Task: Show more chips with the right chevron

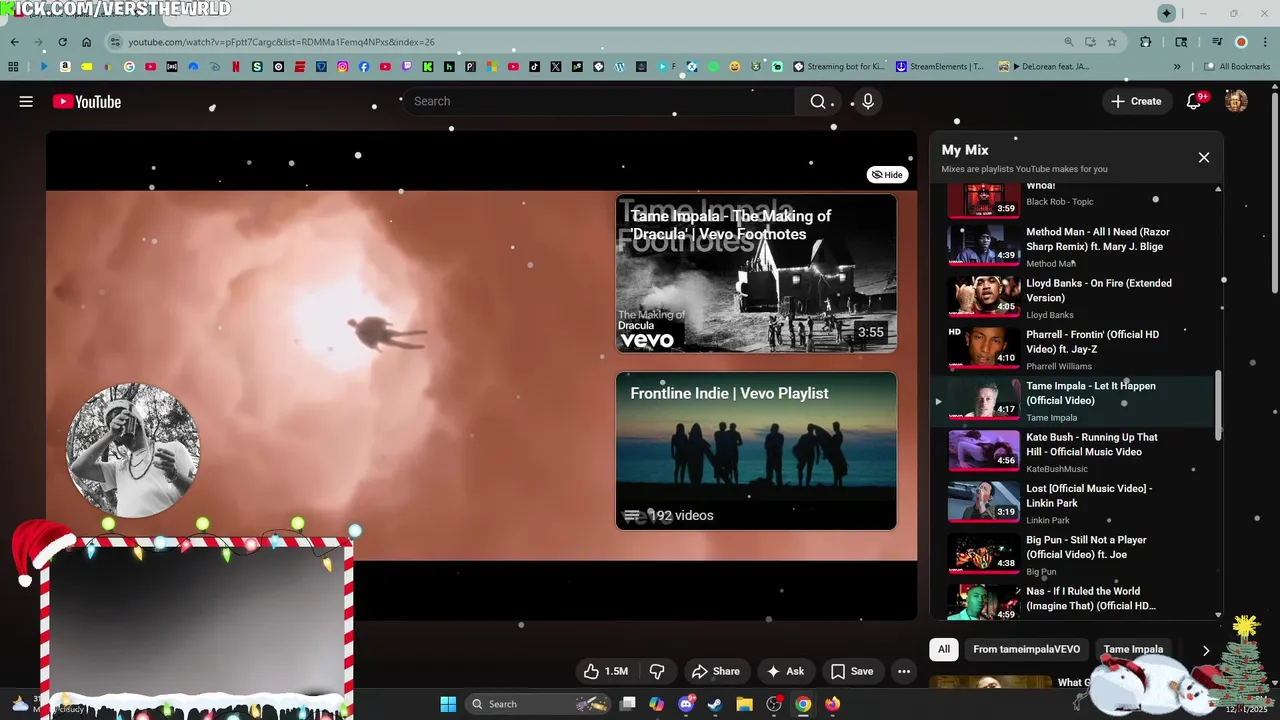Action: 1205,650
